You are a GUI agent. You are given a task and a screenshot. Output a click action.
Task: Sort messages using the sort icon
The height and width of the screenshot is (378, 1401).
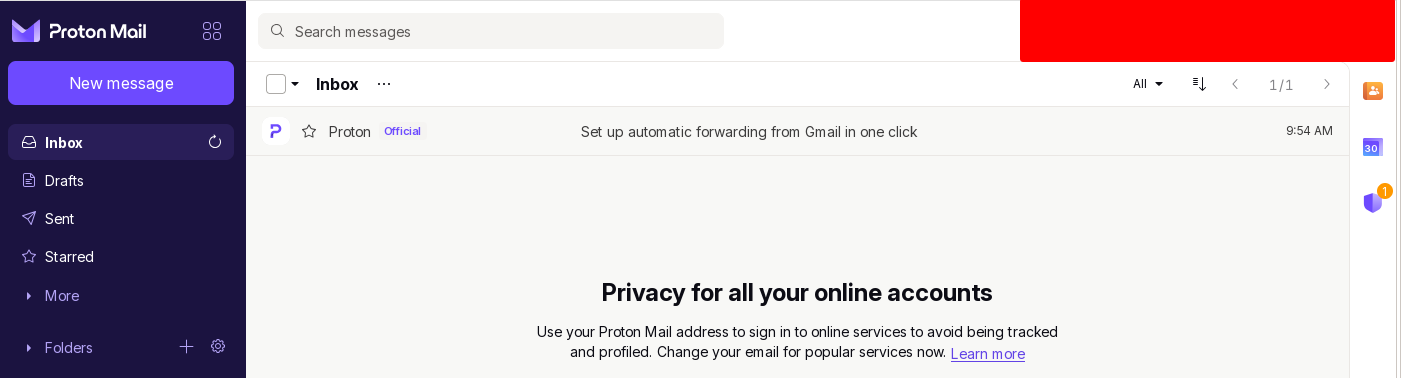(x=1199, y=84)
